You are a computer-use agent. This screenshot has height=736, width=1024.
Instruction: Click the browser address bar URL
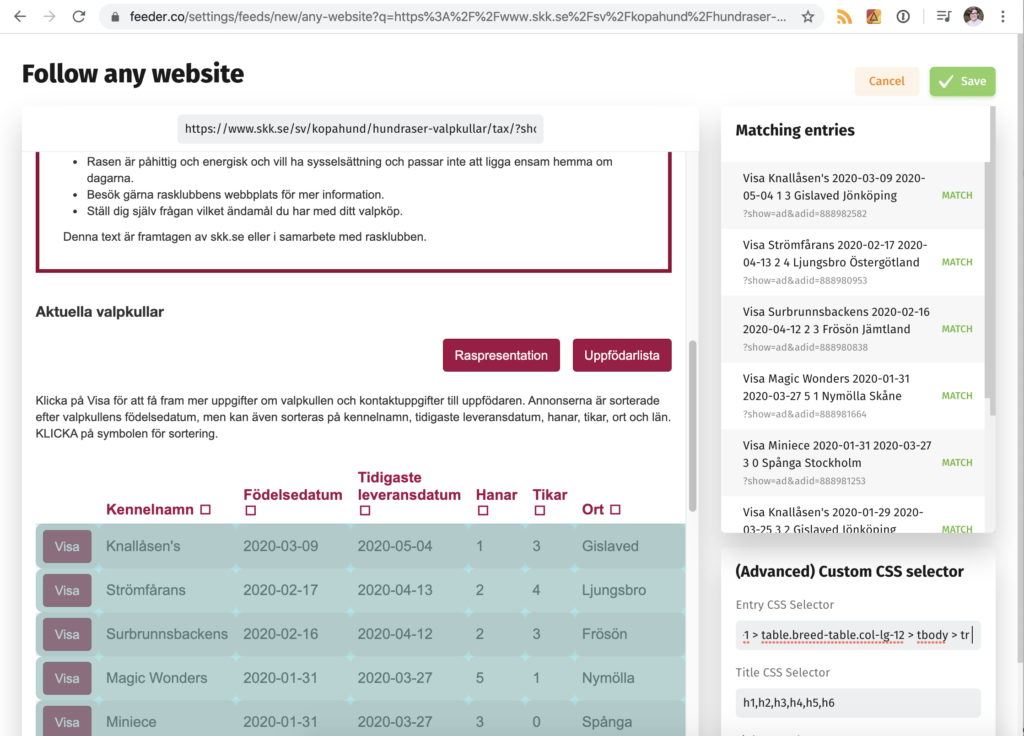pyautogui.click(x=457, y=17)
